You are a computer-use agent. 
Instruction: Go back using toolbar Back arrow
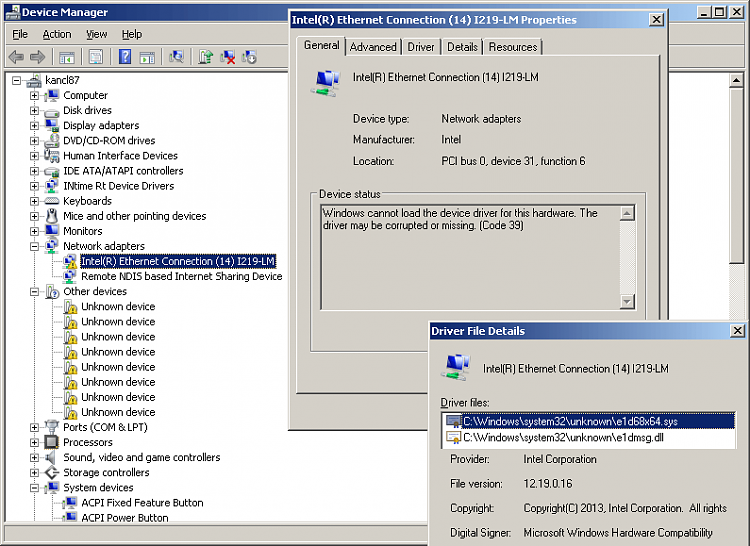[16, 57]
